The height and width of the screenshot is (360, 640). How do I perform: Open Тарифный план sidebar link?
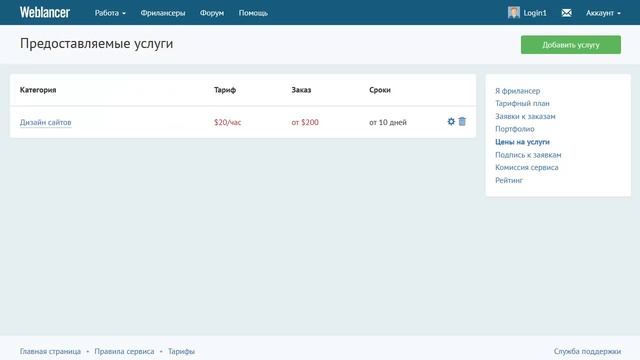coord(522,103)
